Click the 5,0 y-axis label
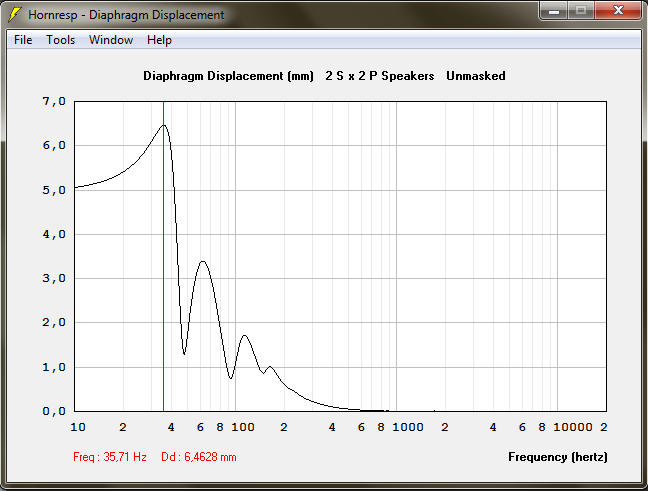 pos(54,190)
